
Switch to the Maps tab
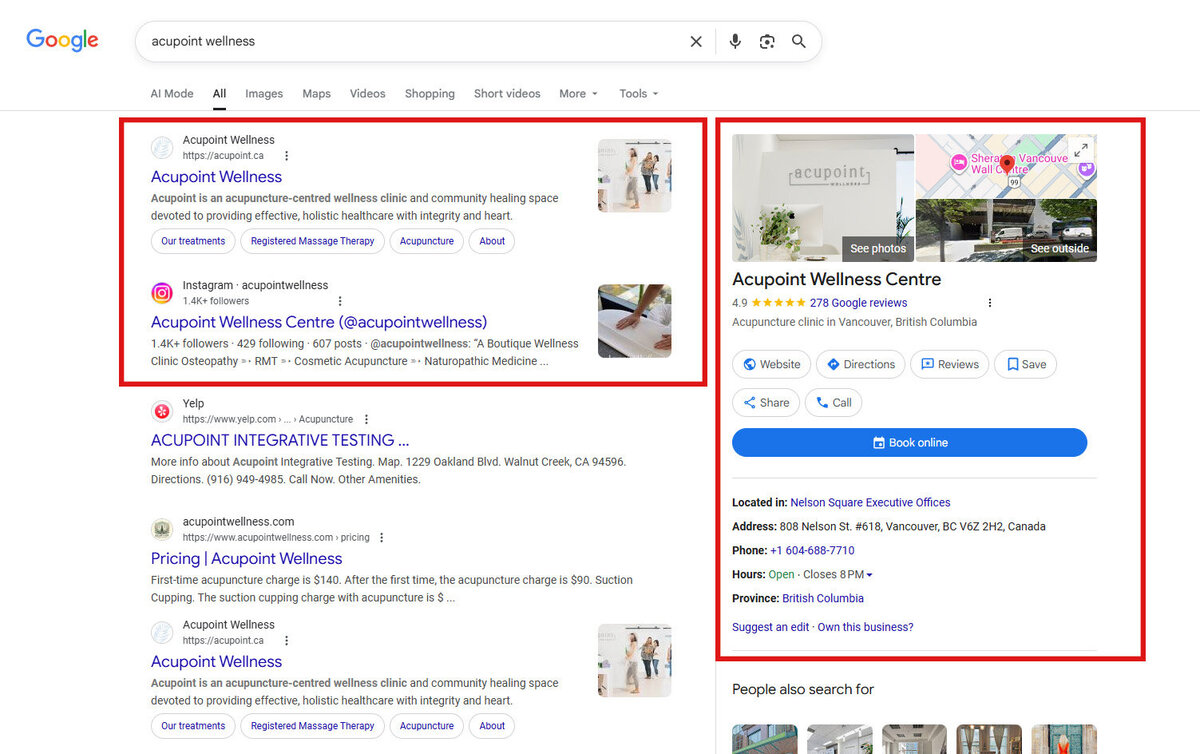[316, 94]
